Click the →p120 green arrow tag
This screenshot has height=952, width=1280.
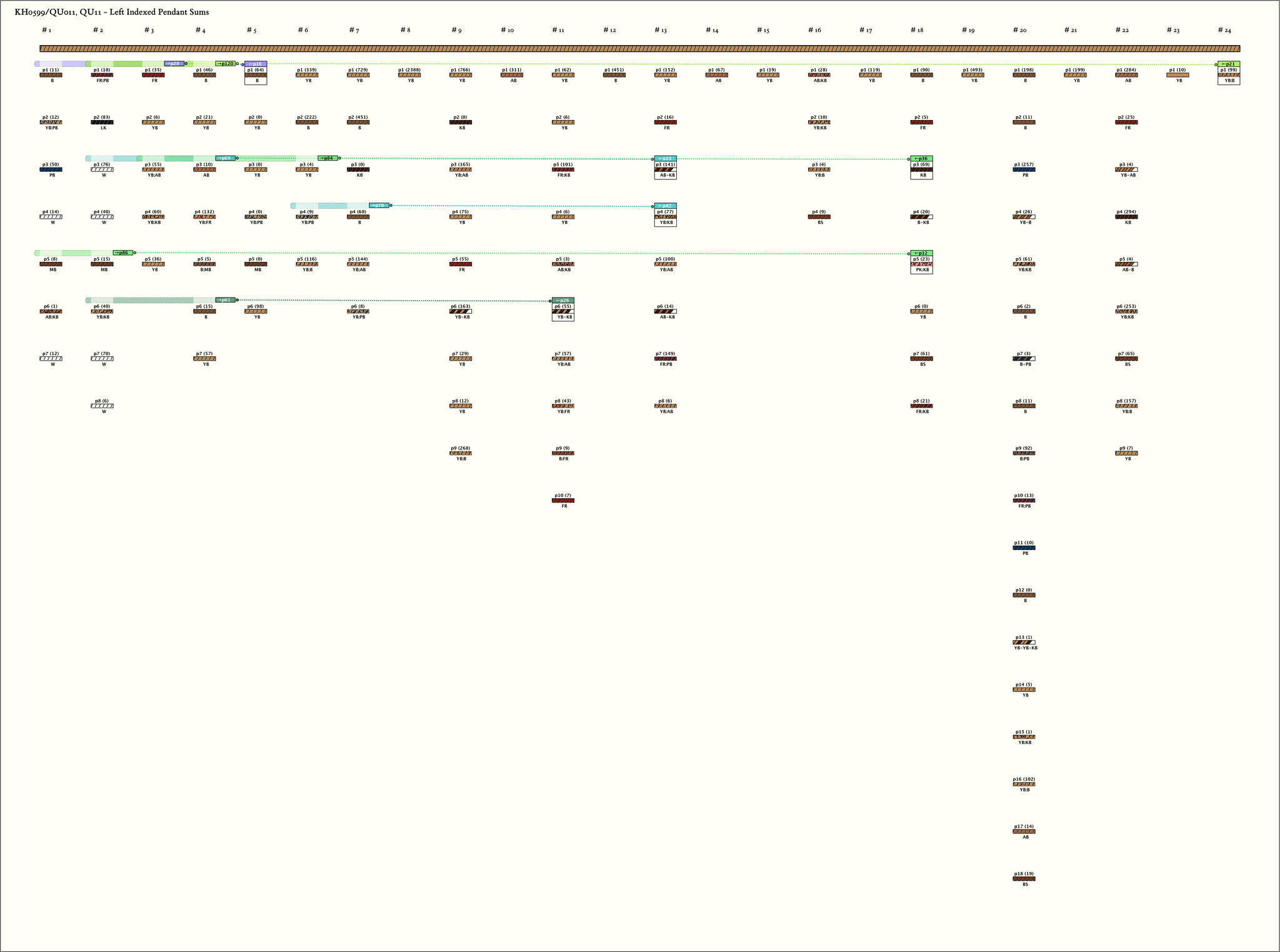(226, 64)
